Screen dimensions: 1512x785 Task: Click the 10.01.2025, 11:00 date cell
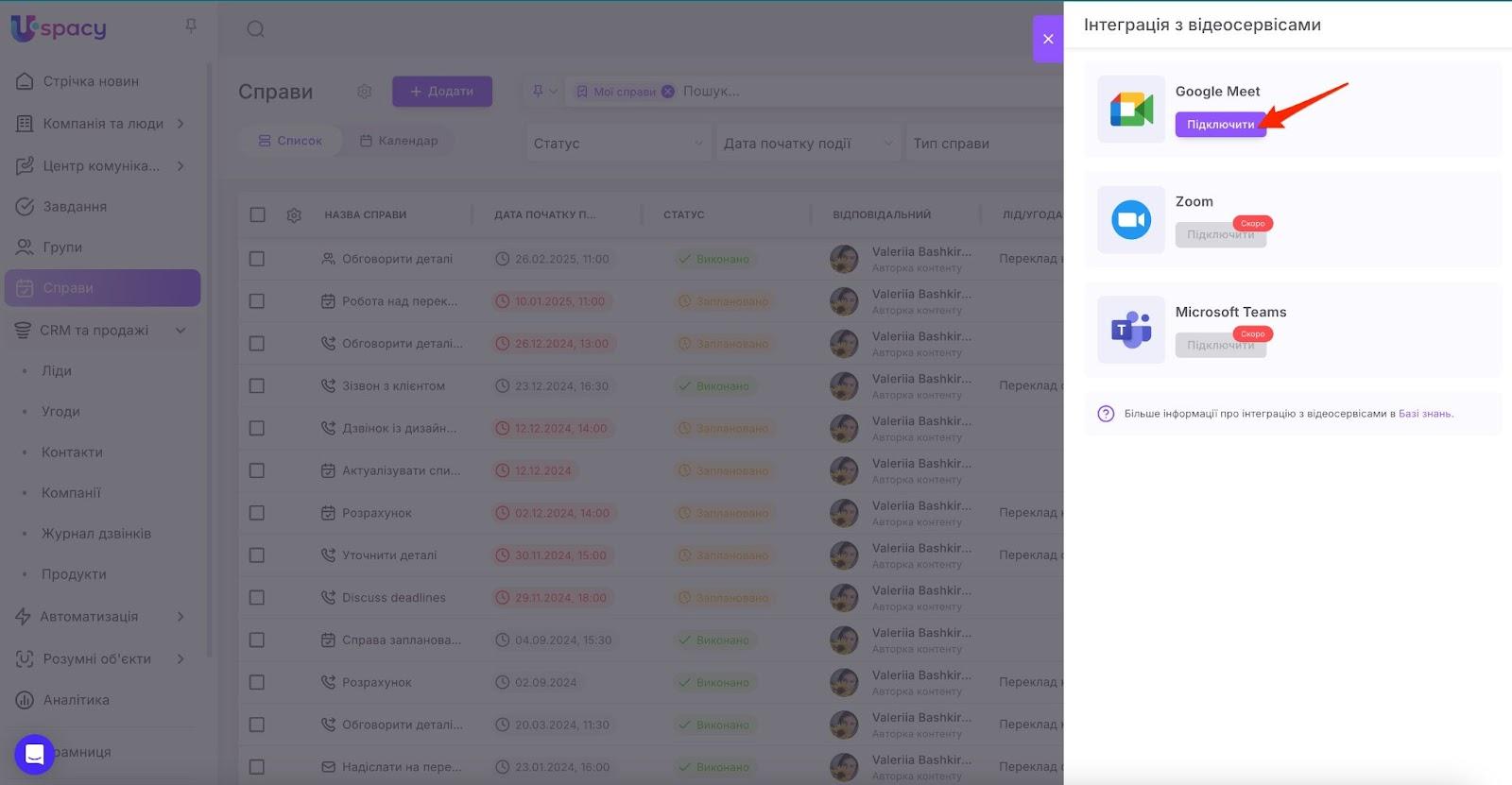coord(553,301)
